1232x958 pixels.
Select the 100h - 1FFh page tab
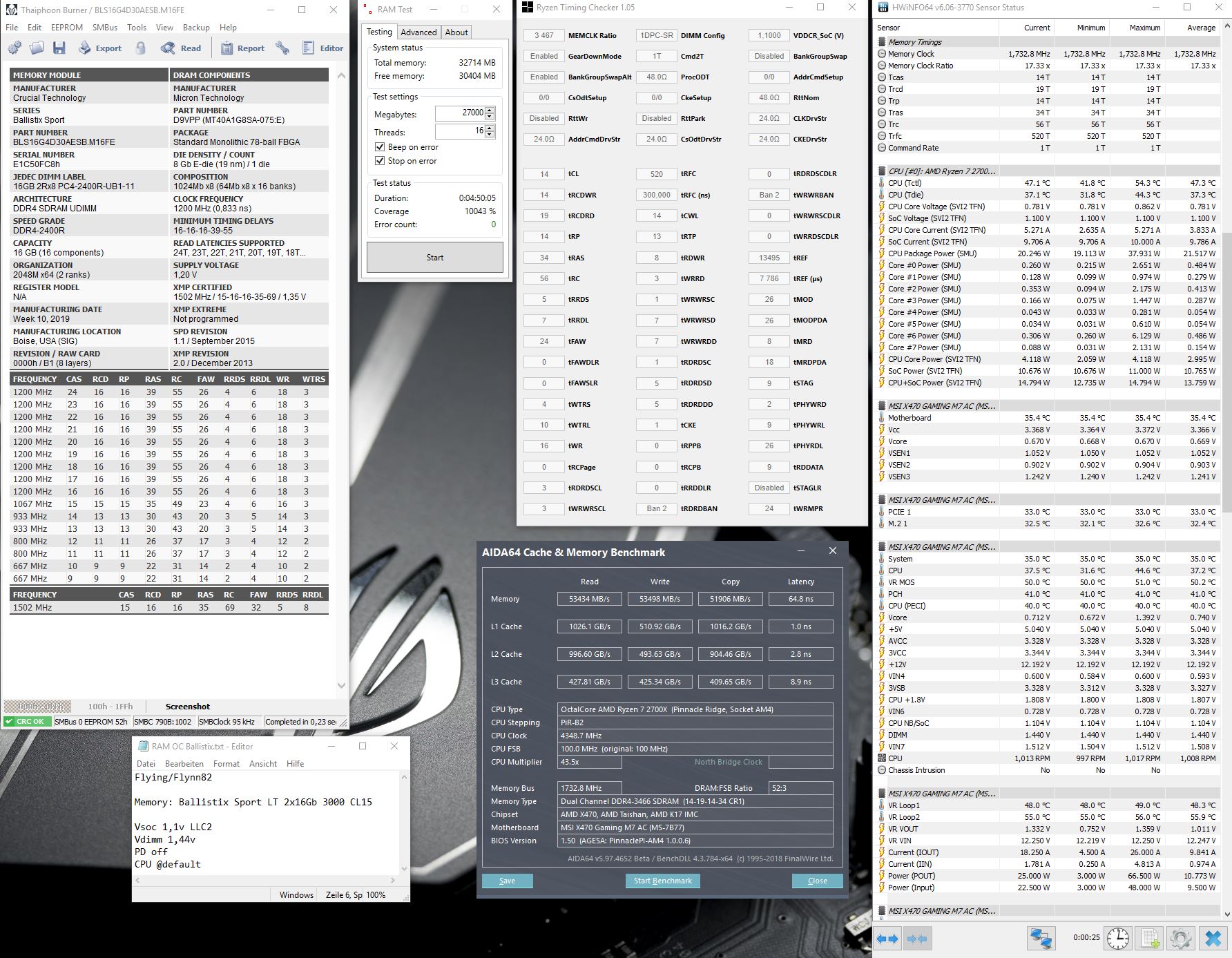point(110,707)
